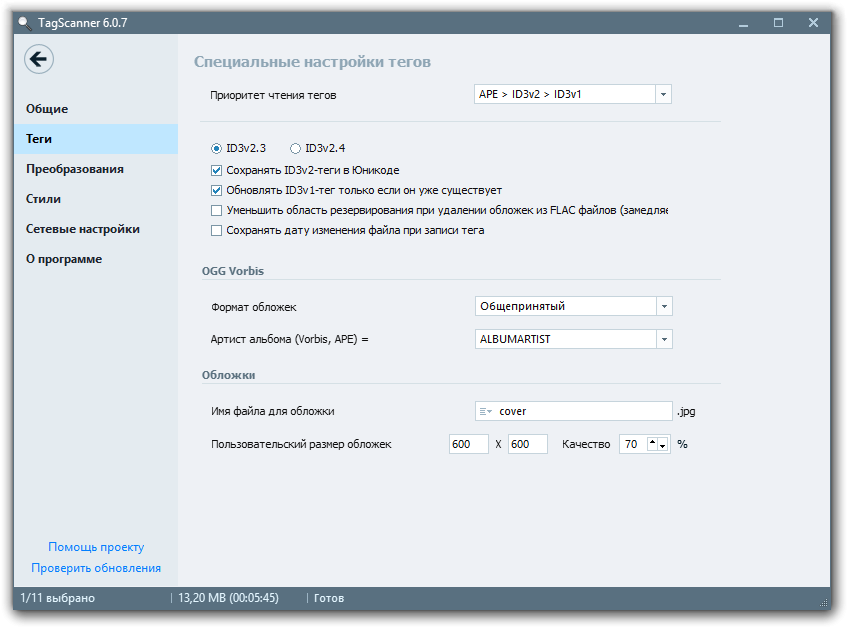Screen dimensions: 848x629
Task: Select the ID3v2.4 radio button
Action: (x=295, y=148)
